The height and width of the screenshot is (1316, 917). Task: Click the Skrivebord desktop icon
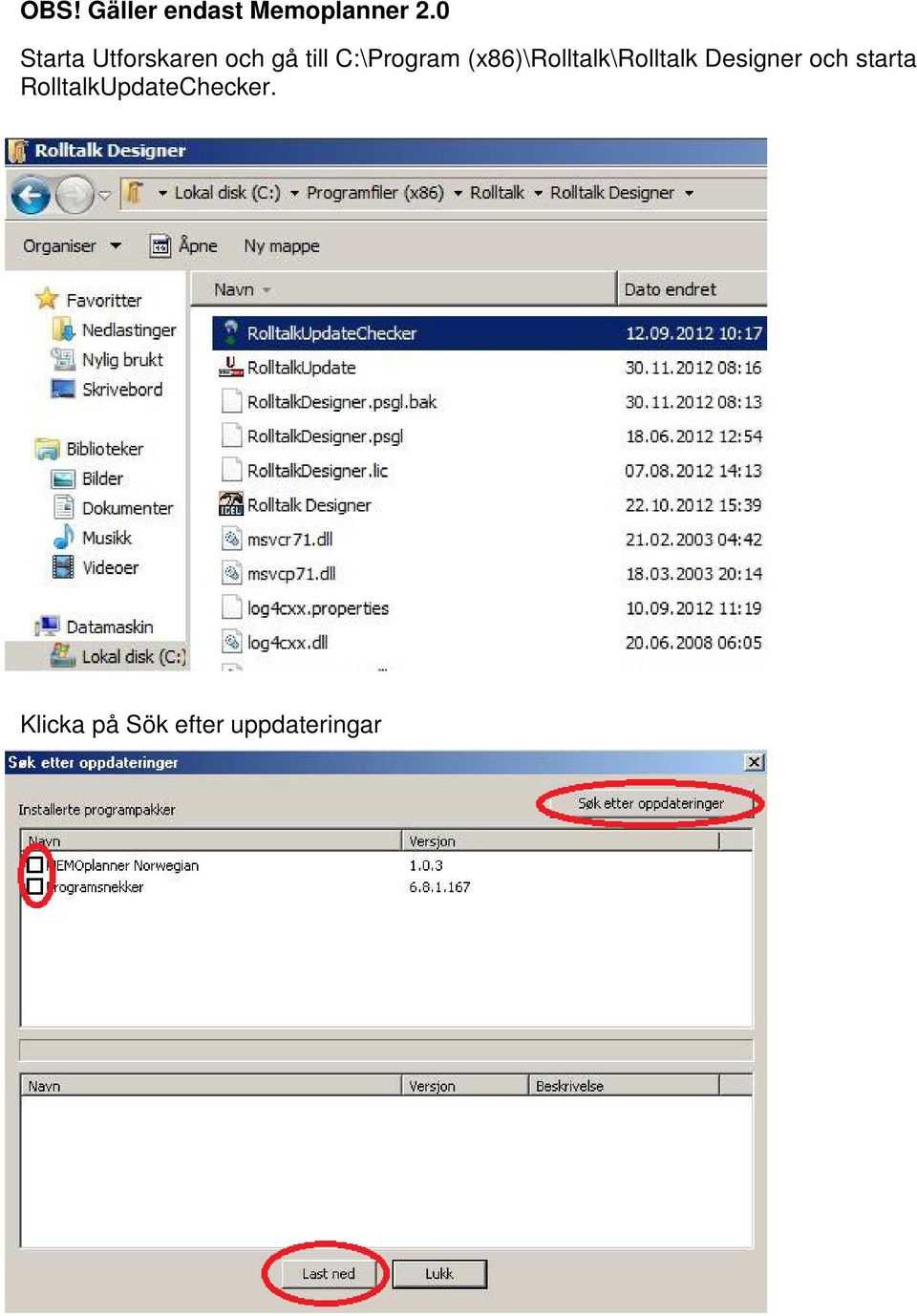click(x=63, y=389)
